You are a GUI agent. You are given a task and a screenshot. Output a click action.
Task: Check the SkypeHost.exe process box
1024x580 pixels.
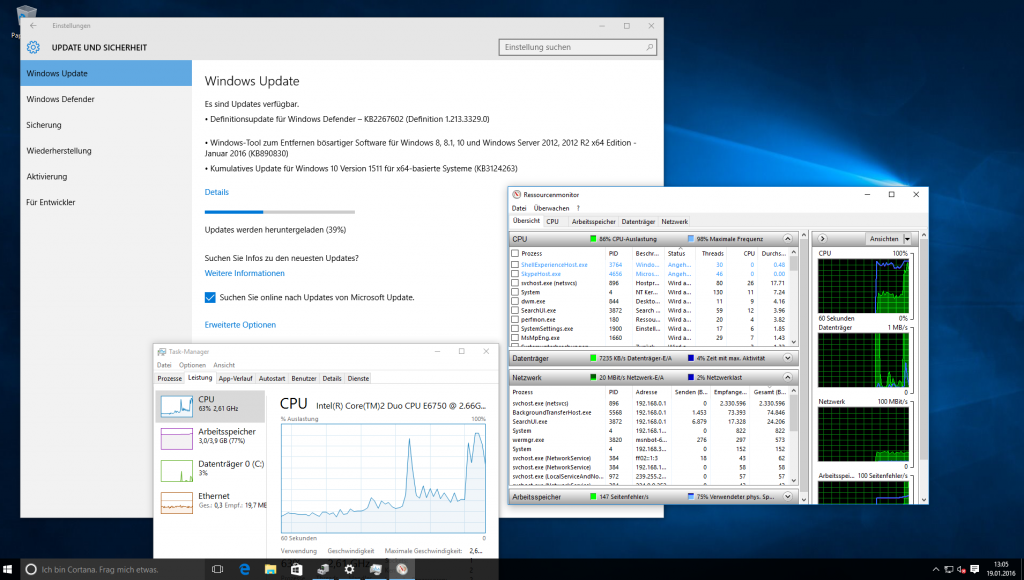[515, 274]
